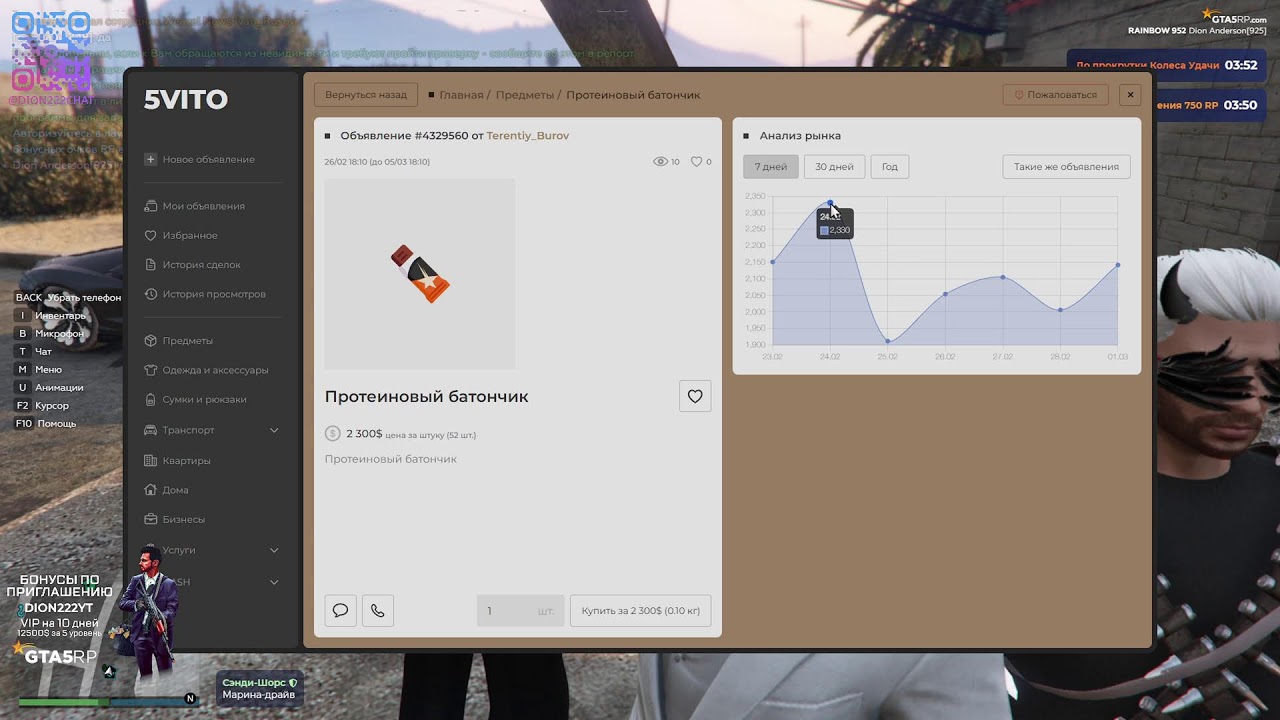Click the heart likes counter icon
The width and height of the screenshot is (1280, 720).
point(696,161)
